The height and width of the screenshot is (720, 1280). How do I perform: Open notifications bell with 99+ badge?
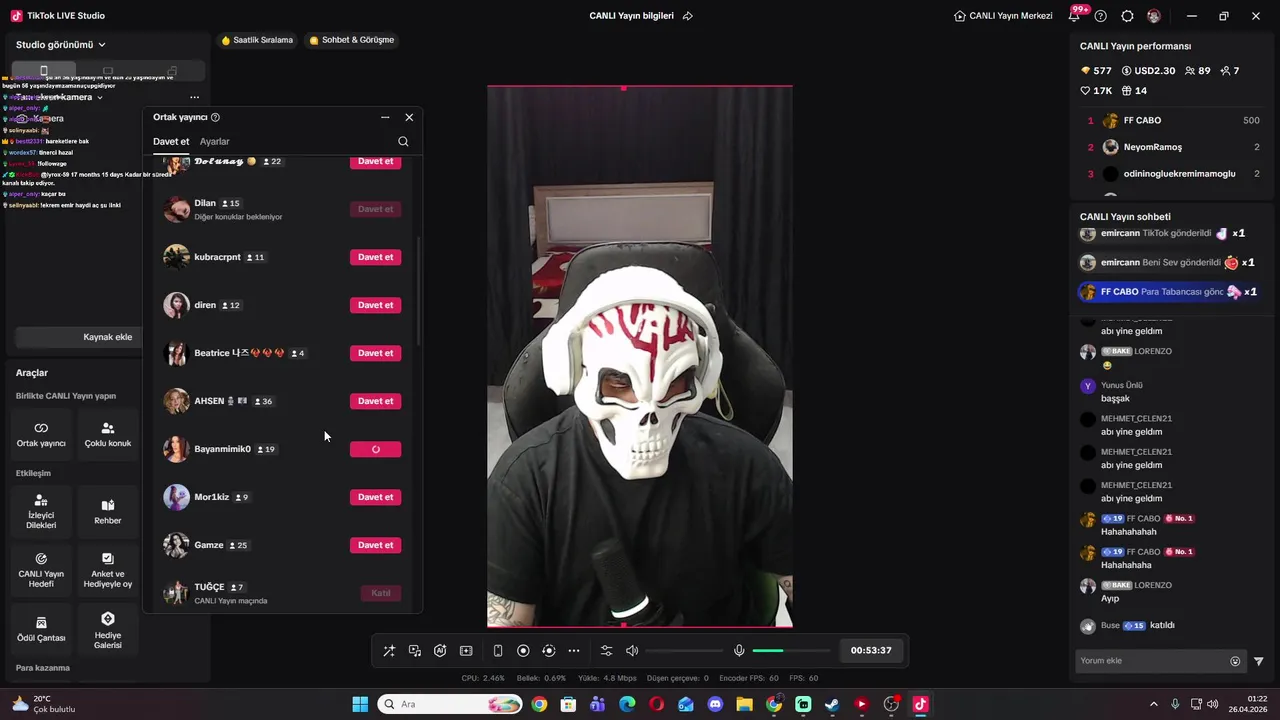click(x=1076, y=15)
